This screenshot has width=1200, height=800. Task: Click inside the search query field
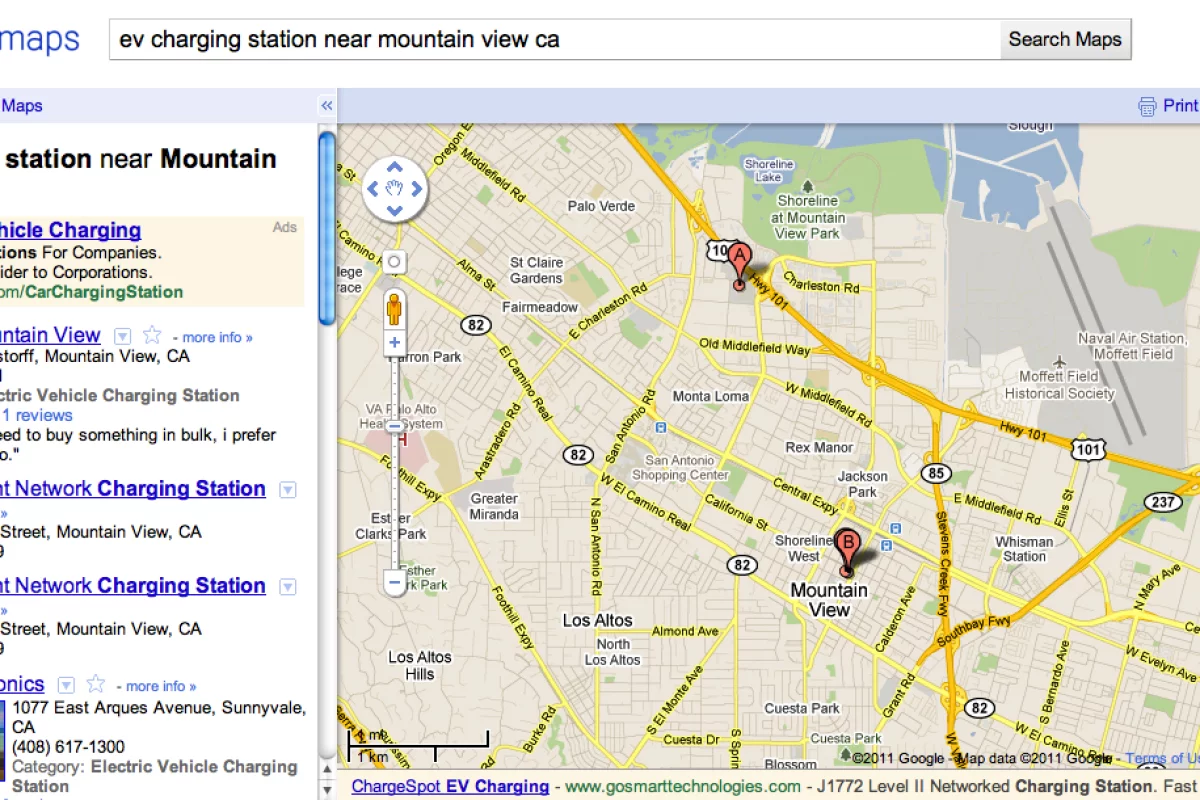550,39
